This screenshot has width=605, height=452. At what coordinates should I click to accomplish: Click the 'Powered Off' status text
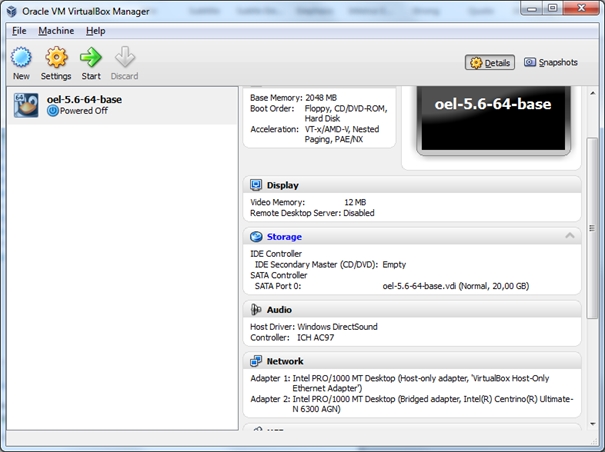pyautogui.click(x=84, y=111)
